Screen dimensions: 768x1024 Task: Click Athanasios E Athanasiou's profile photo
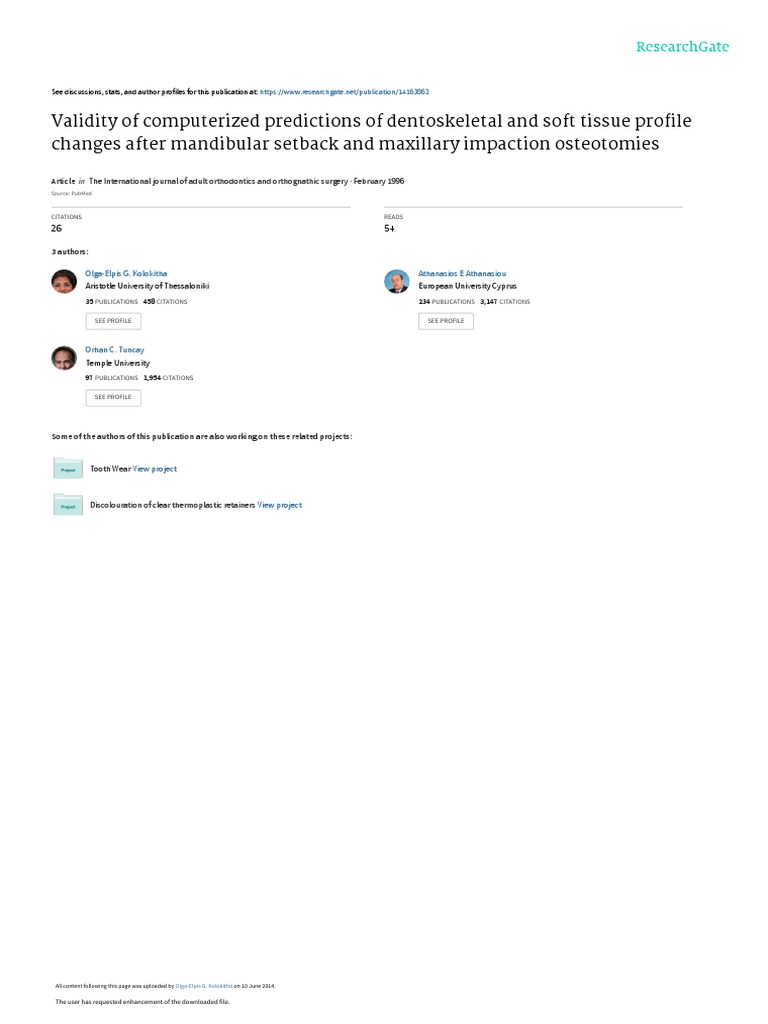pyautogui.click(x=397, y=281)
